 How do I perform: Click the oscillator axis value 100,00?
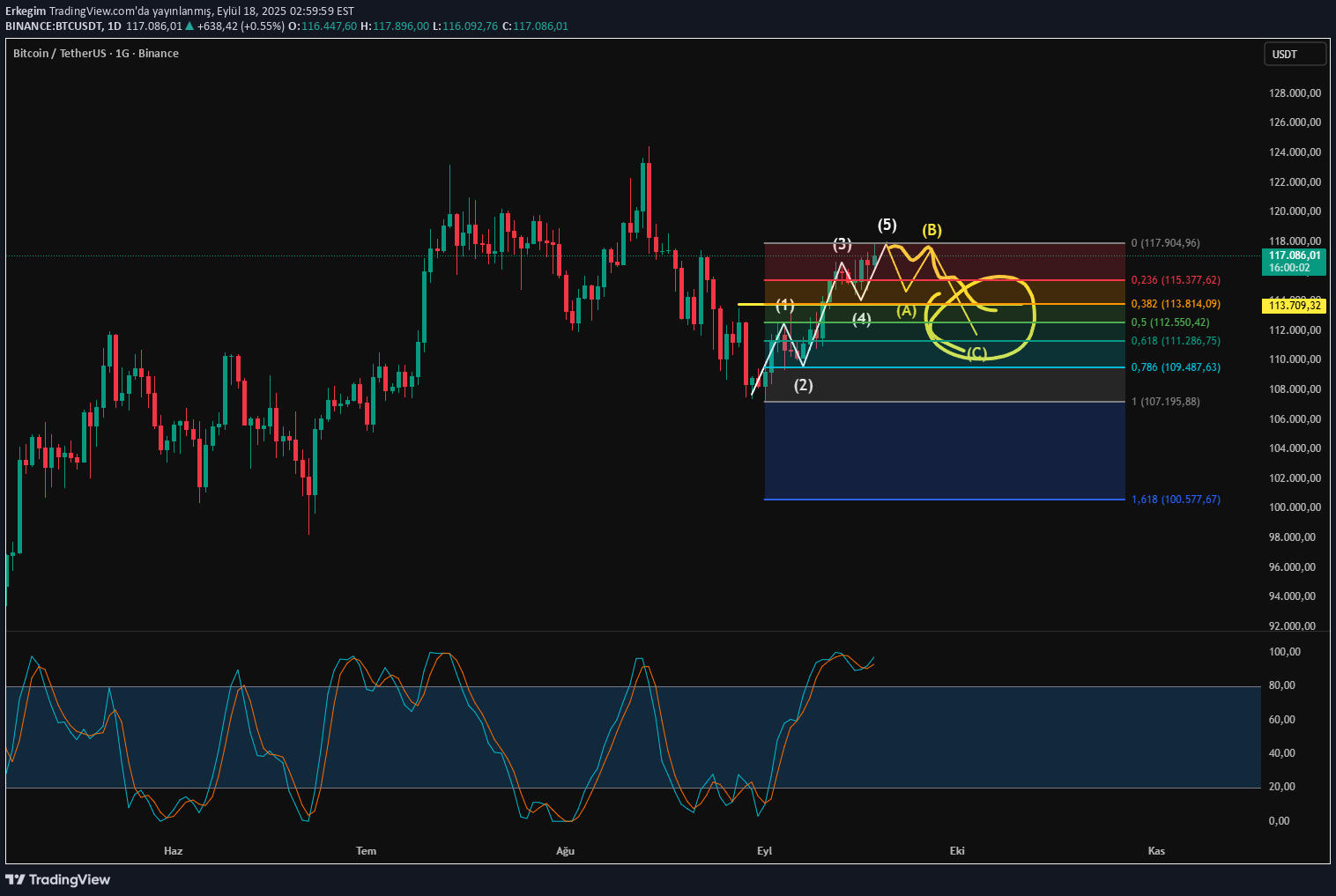(1284, 652)
